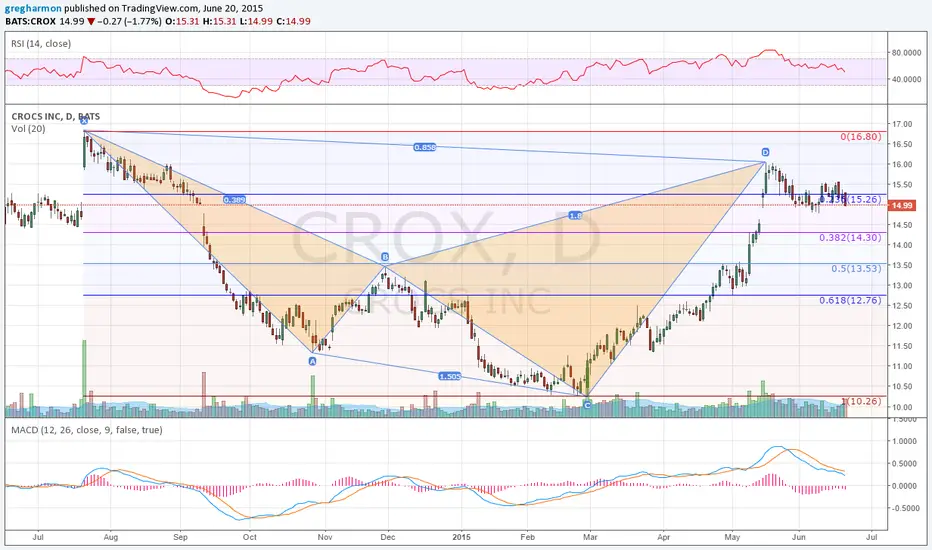Click the Vol (20) indicator label

pos(28,128)
